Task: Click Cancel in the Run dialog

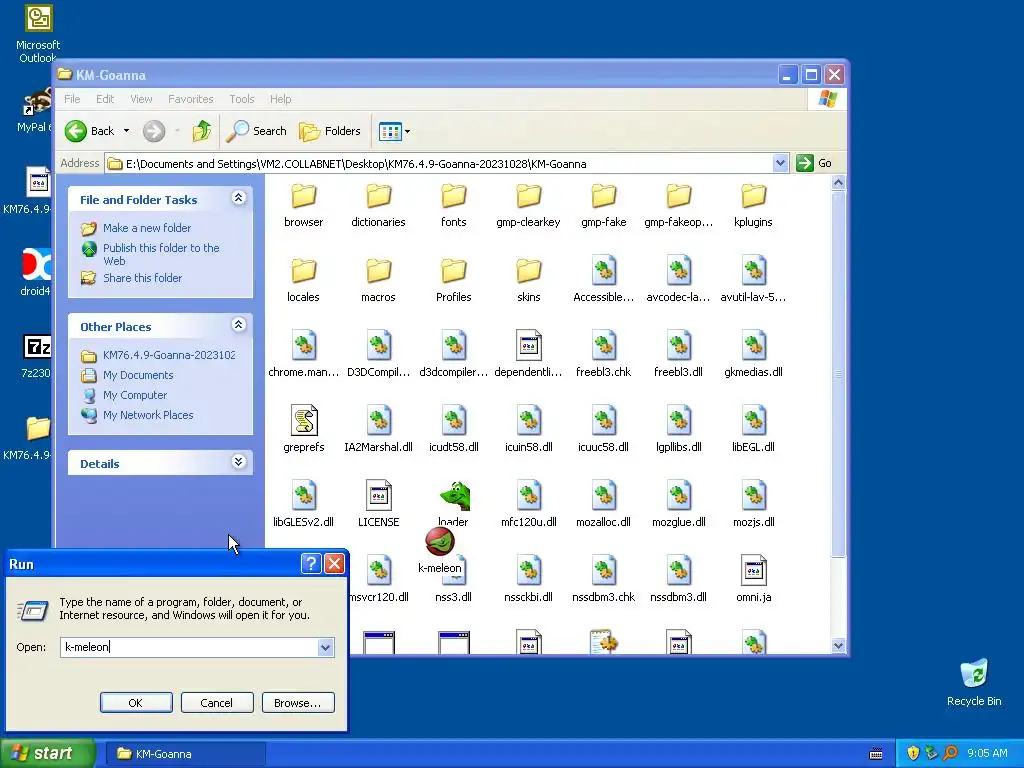Action: pyautogui.click(x=217, y=703)
